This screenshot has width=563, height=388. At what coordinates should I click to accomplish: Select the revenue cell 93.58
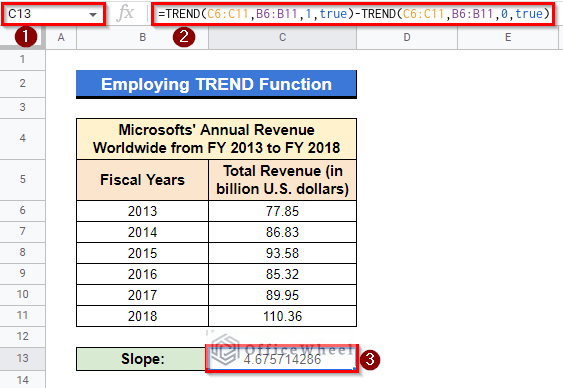[x=283, y=253]
